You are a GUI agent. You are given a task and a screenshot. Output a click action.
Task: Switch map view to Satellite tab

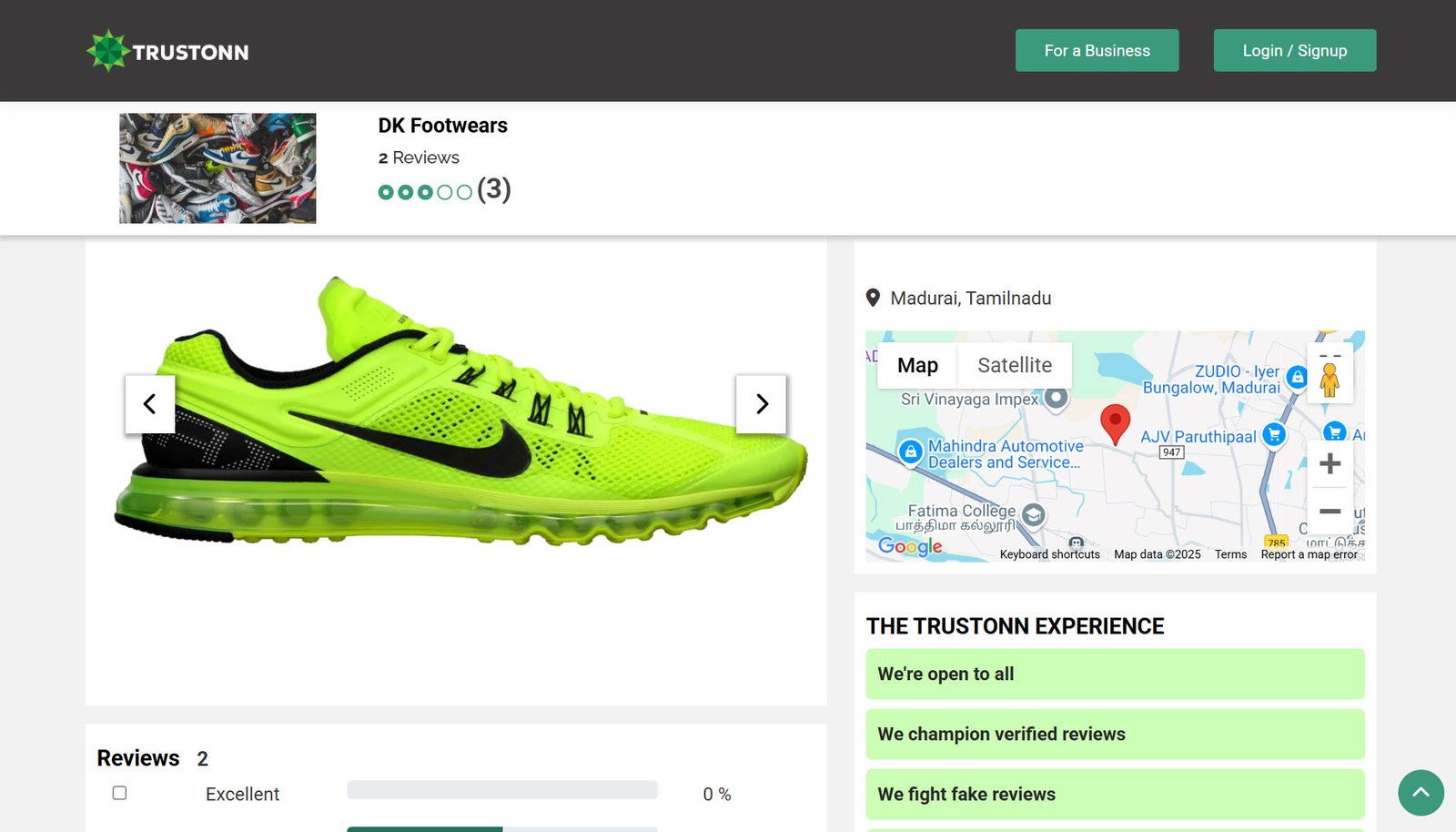click(1015, 365)
